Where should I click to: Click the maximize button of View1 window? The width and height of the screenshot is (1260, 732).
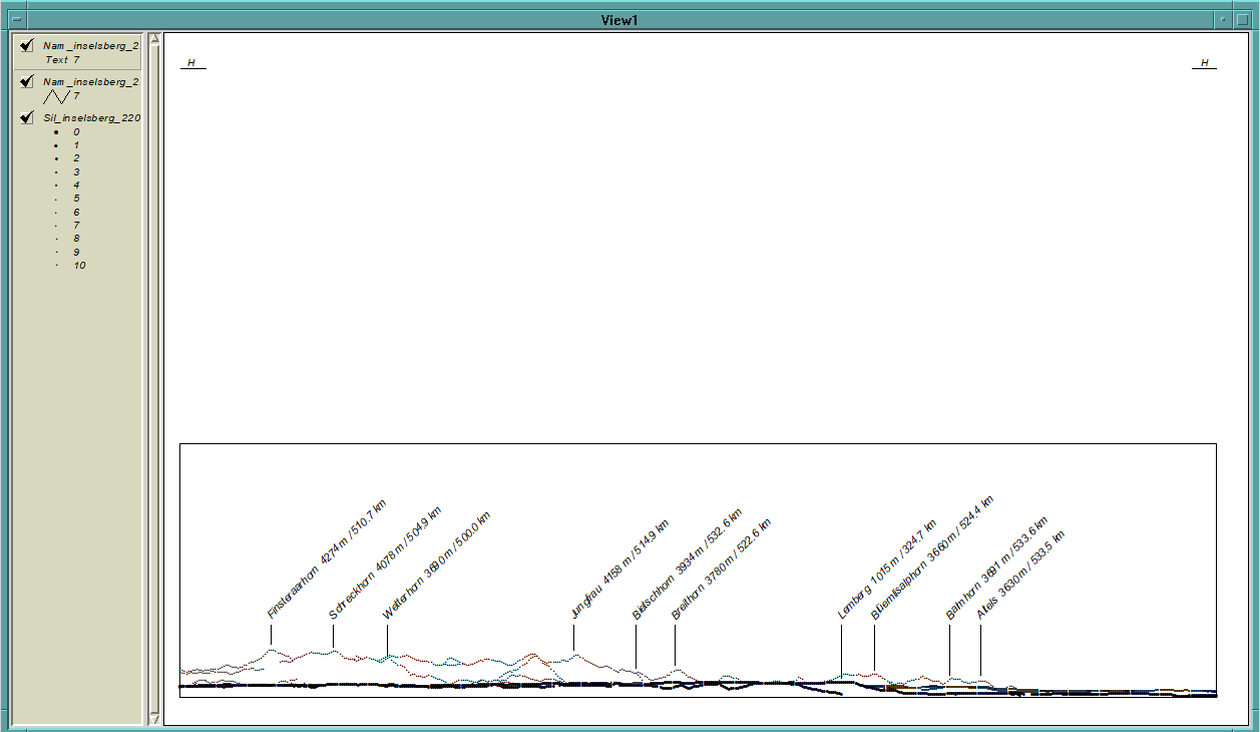(x=1243, y=20)
